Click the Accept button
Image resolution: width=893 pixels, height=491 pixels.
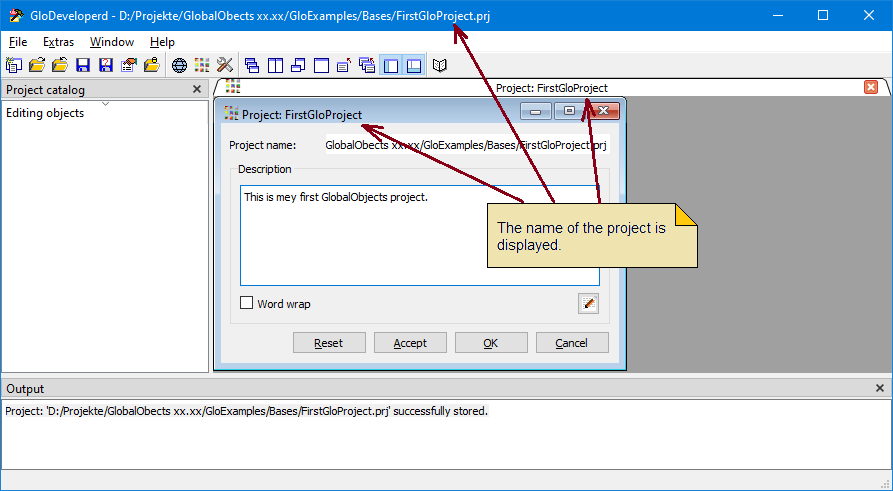(x=410, y=343)
